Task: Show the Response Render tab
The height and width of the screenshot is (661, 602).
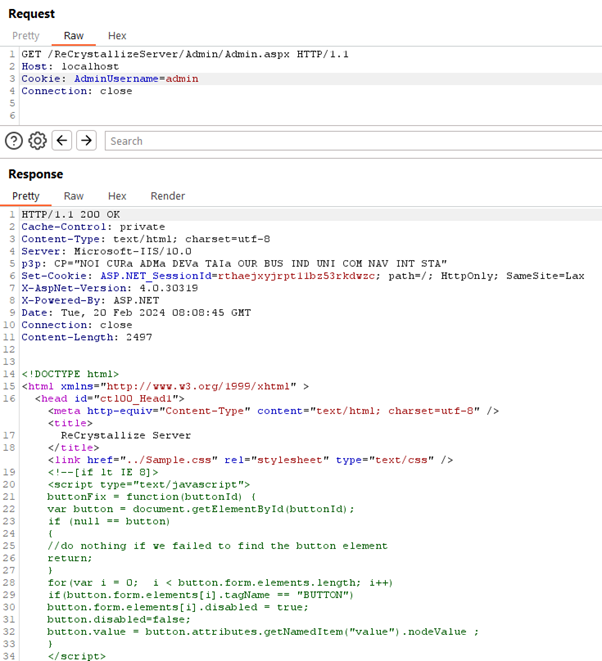Action: pos(167,196)
